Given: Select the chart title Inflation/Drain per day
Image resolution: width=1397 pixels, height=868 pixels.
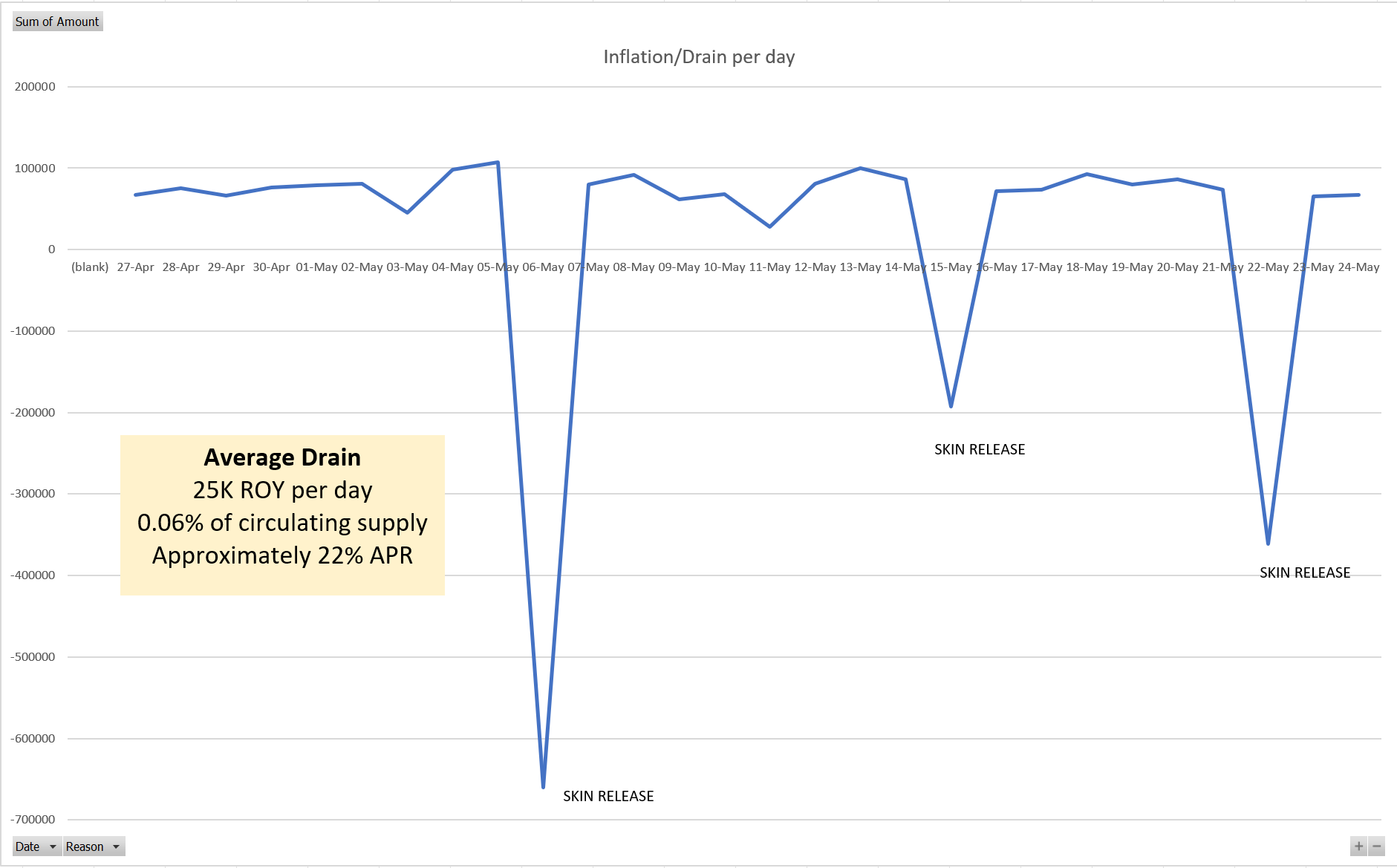Looking at the screenshot, I should pos(699,57).
